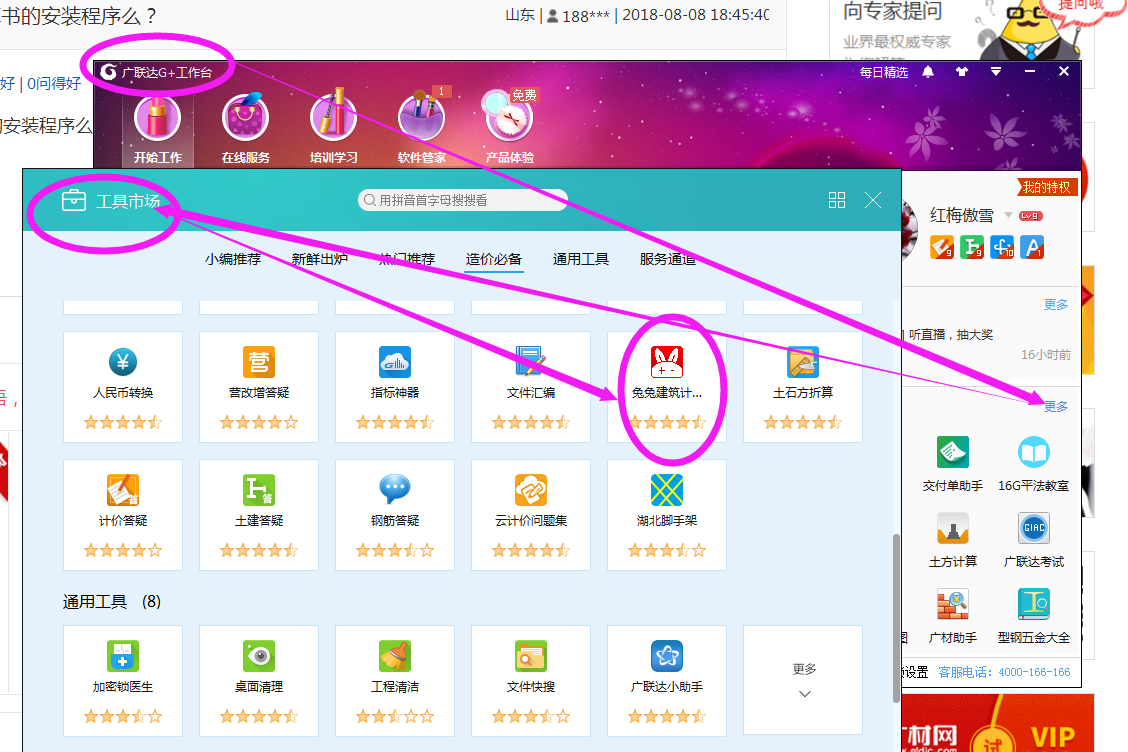1128x752 pixels.
Task: Open 在线服务 in the G+ workbench
Action: click(x=245, y=128)
